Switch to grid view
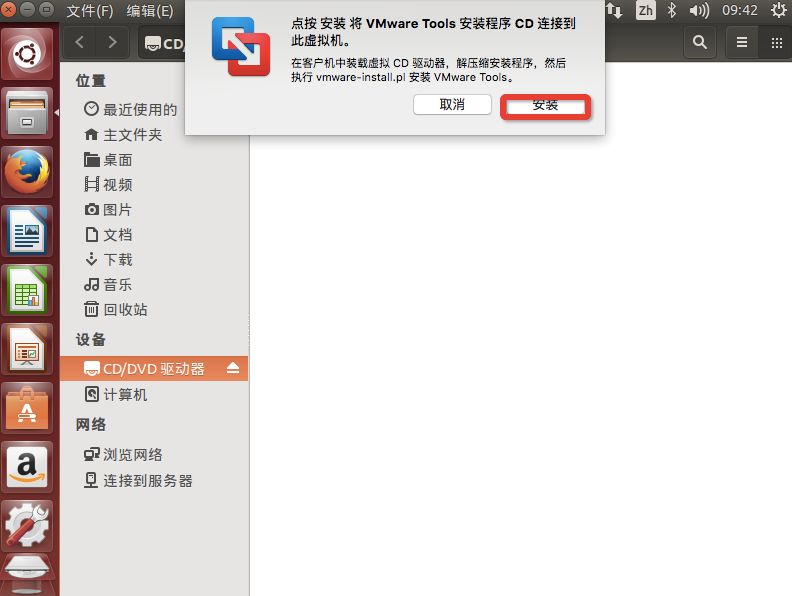 coord(776,42)
